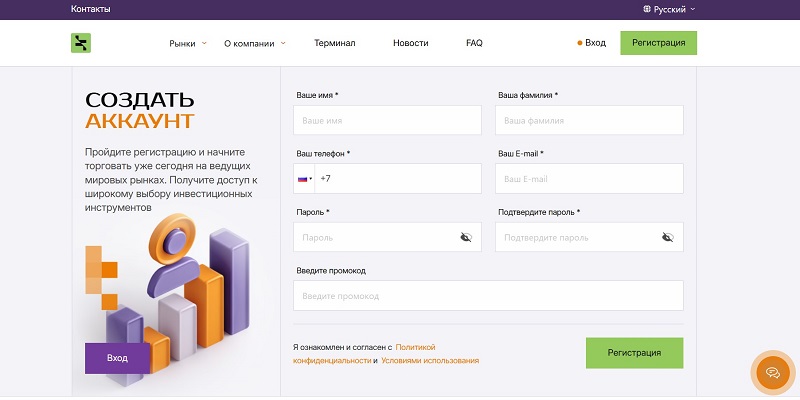Screen dimensions: 800x400
Task: Expand the Рынки dropdown menu
Action: [x=188, y=43]
